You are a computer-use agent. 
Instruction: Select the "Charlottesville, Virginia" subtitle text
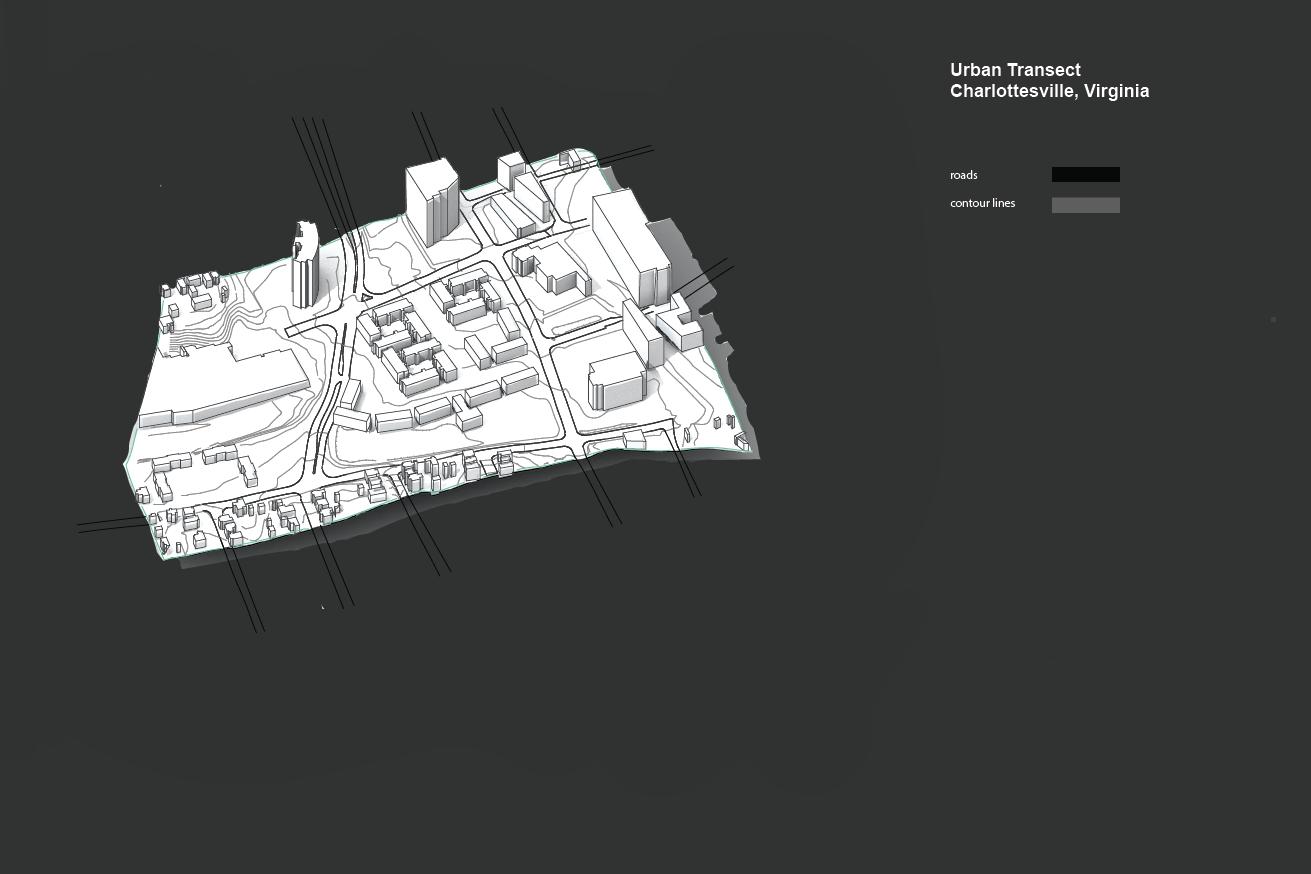(1049, 91)
